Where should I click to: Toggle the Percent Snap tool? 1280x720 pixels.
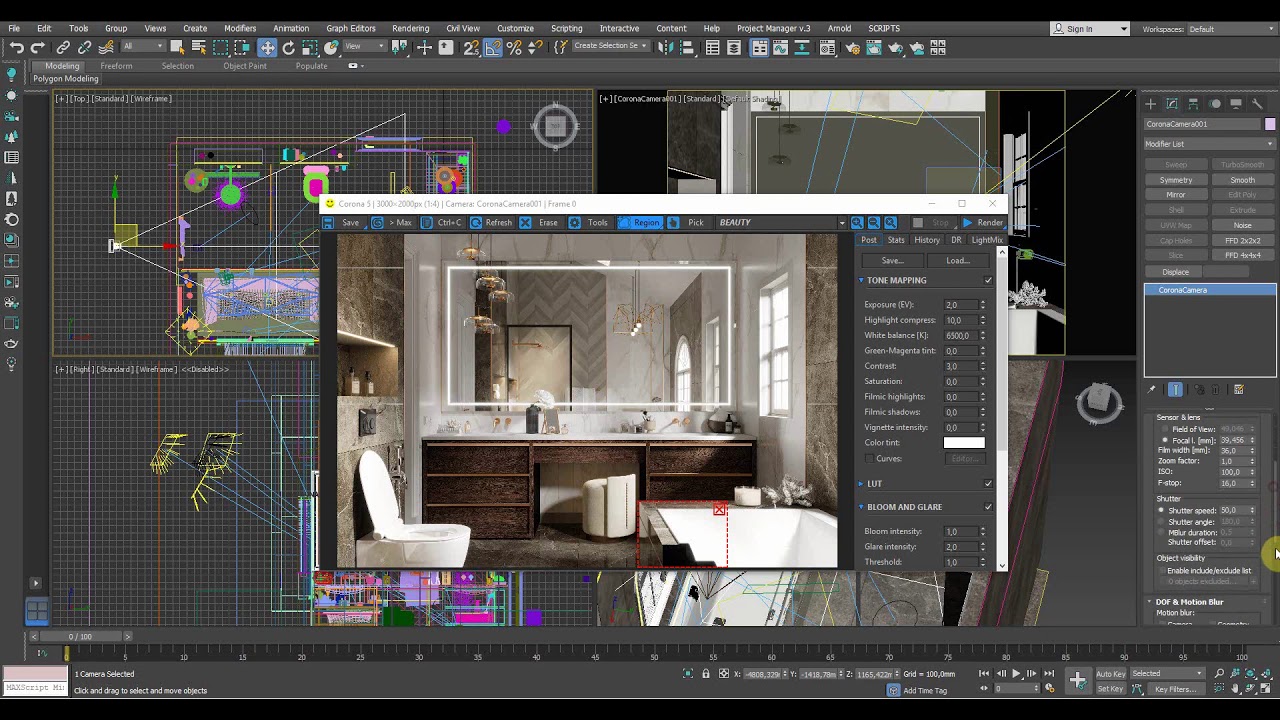pyautogui.click(x=514, y=48)
